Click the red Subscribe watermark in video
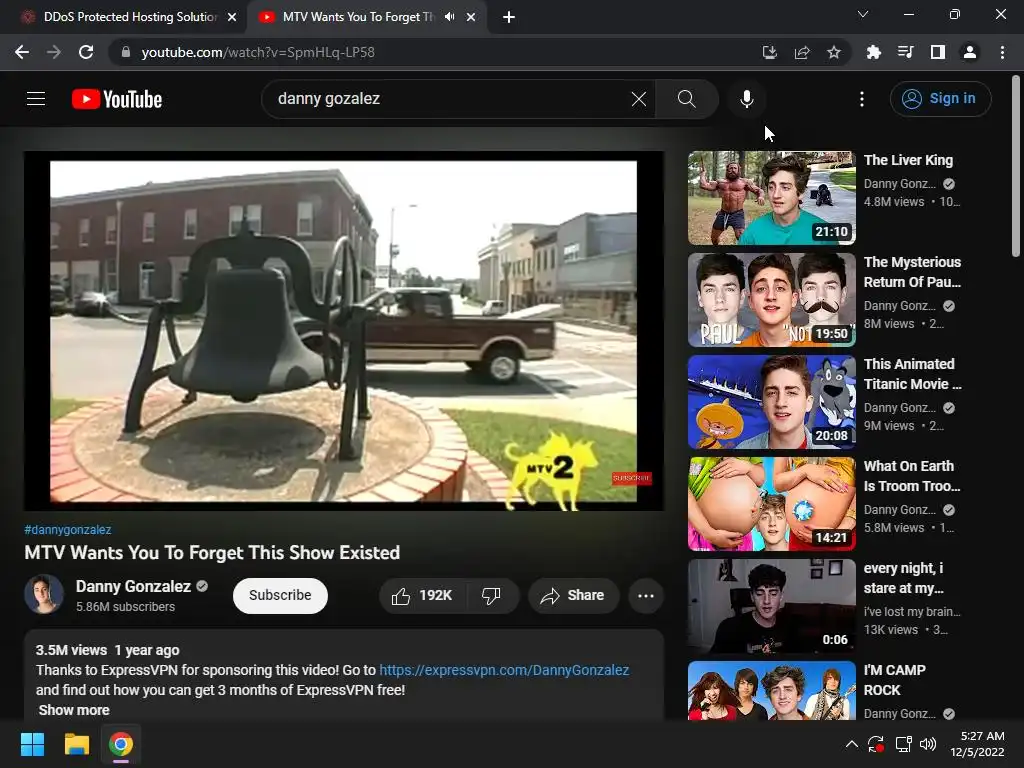This screenshot has height=768, width=1024. [632, 478]
